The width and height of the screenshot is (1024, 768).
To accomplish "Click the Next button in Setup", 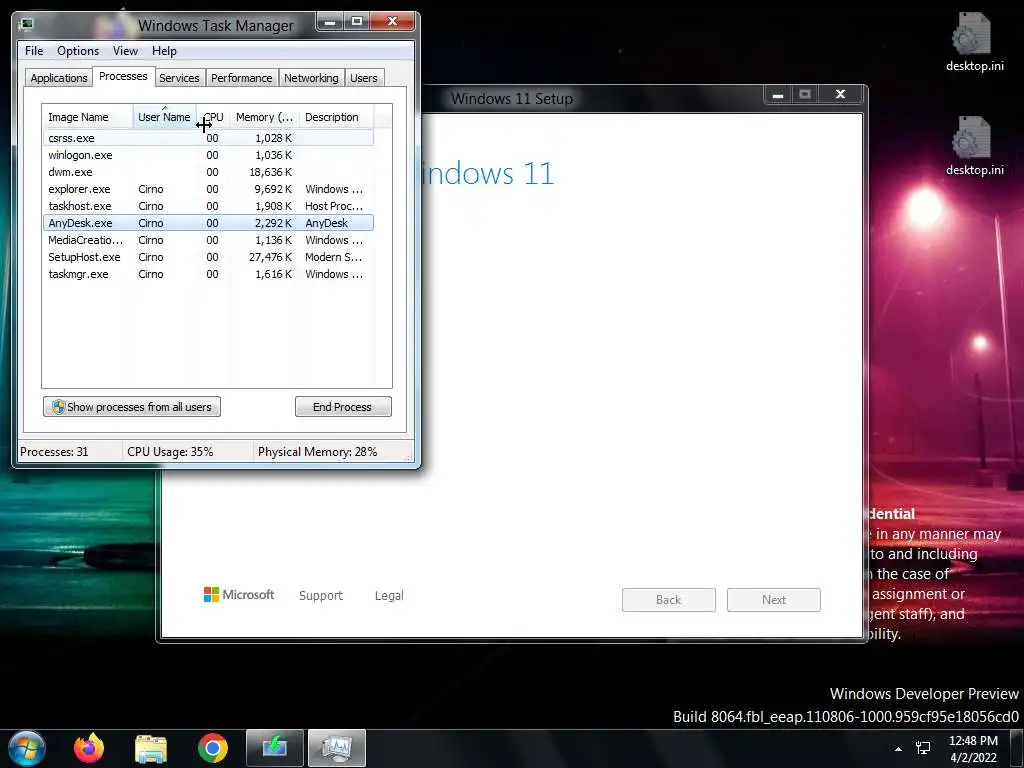I will (x=774, y=600).
